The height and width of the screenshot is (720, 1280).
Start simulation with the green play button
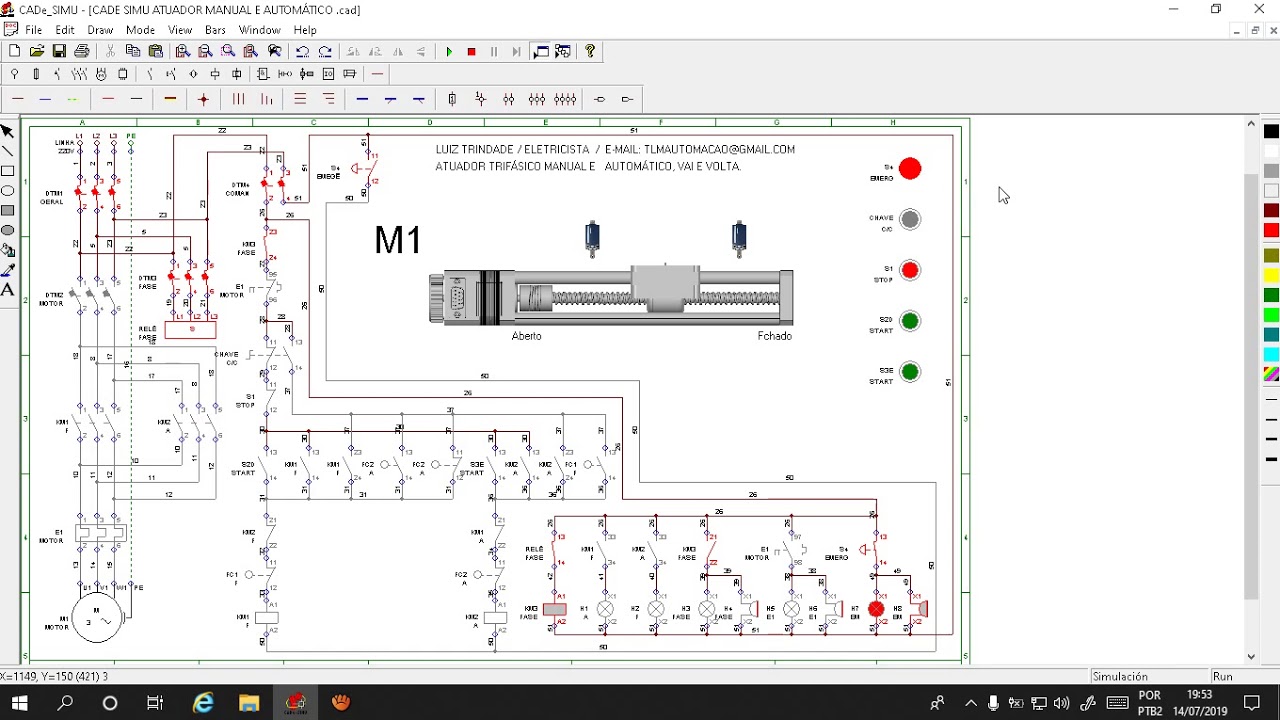click(x=449, y=52)
